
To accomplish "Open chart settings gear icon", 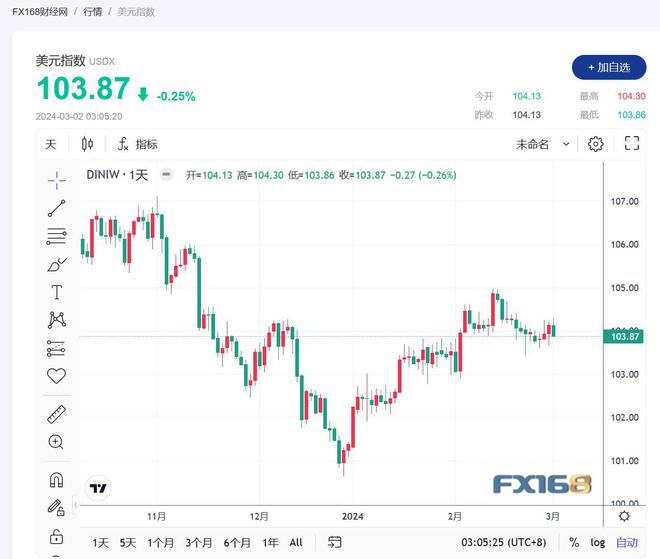I will [x=596, y=144].
